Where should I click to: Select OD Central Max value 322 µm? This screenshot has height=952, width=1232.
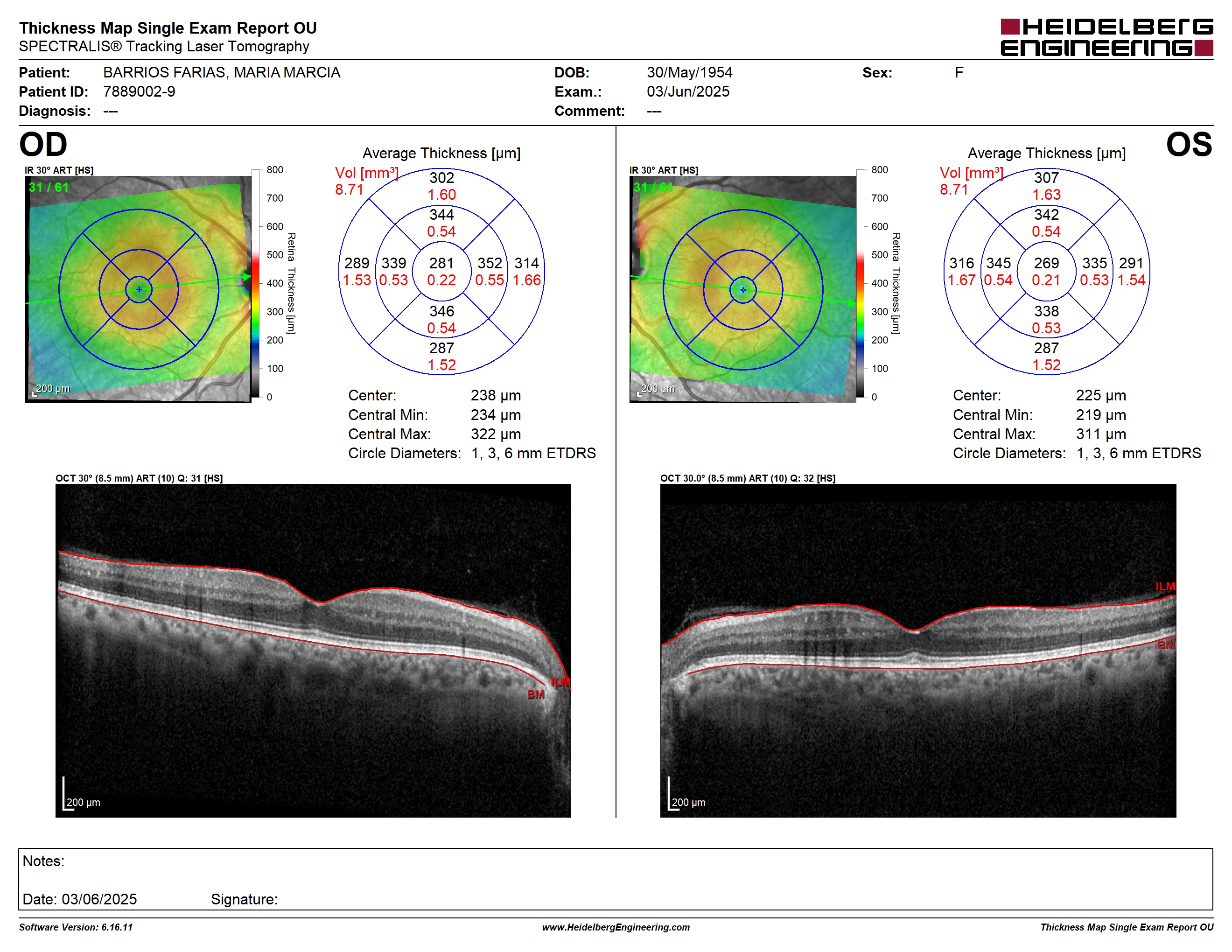point(496,435)
